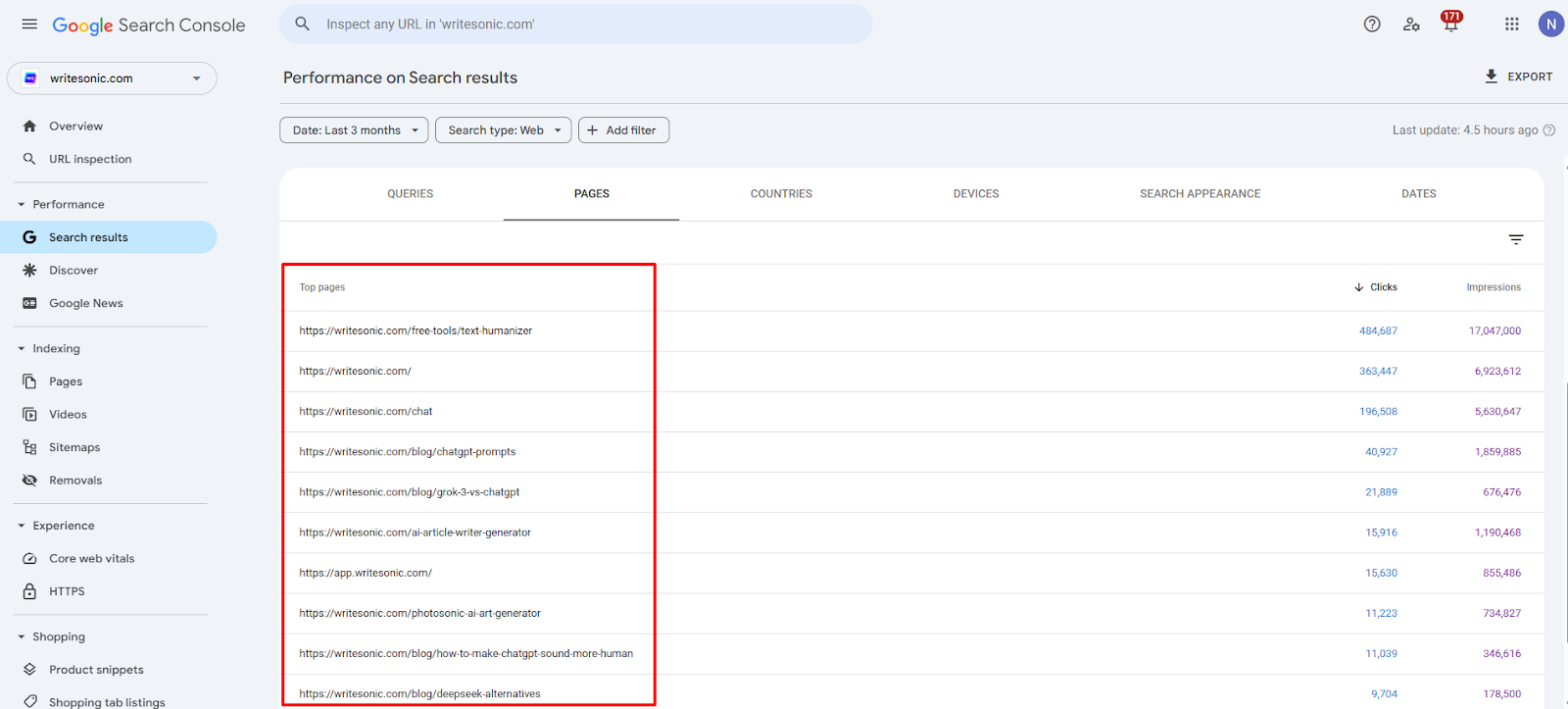
Task: Switch to the Search Appearance tab
Action: coord(1200,194)
